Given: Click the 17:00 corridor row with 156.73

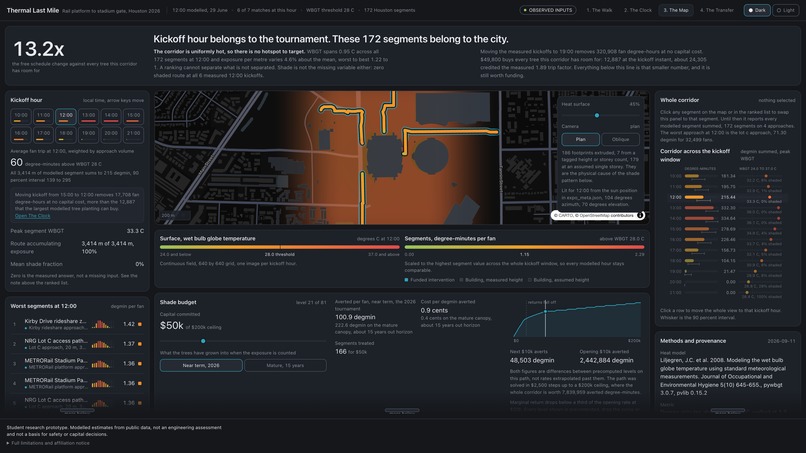Looking at the screenshot, I should click(727, 250).
